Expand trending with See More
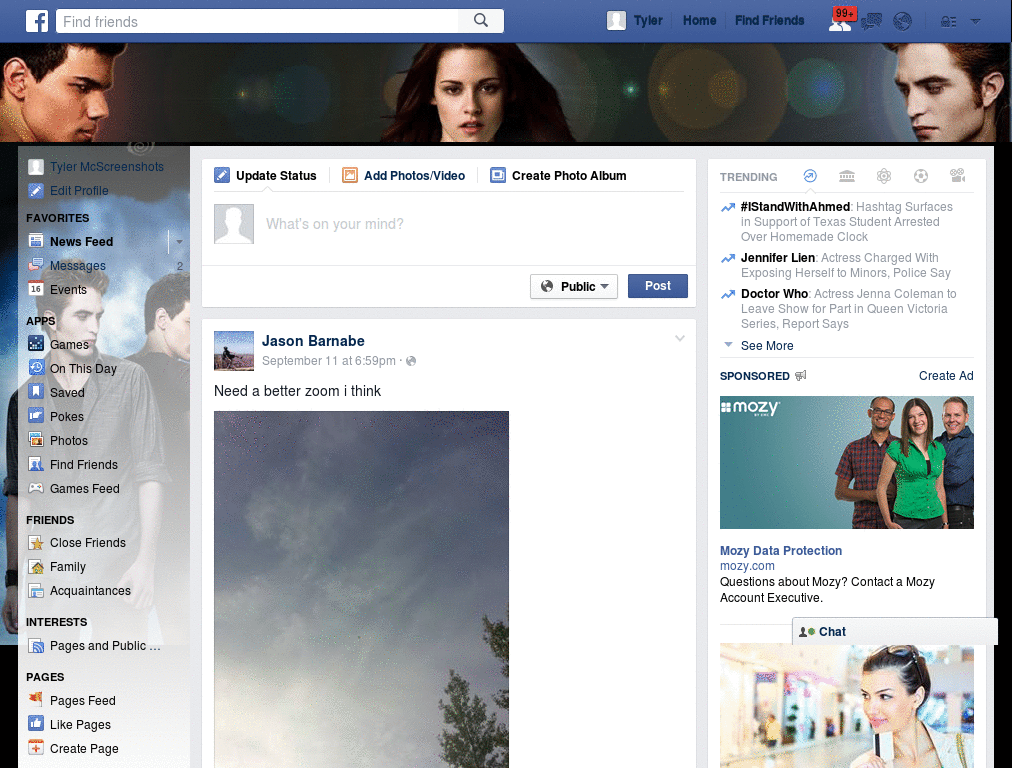Screen dimensions: 1024x768 point(767,345)
